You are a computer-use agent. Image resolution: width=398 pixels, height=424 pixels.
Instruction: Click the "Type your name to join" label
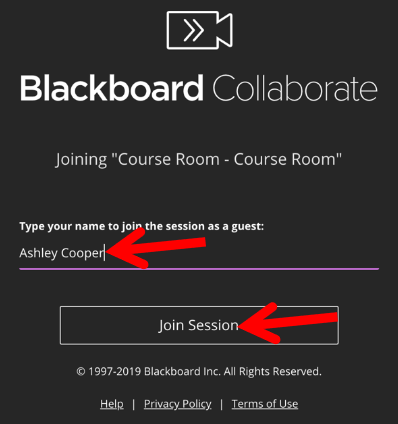142,226
